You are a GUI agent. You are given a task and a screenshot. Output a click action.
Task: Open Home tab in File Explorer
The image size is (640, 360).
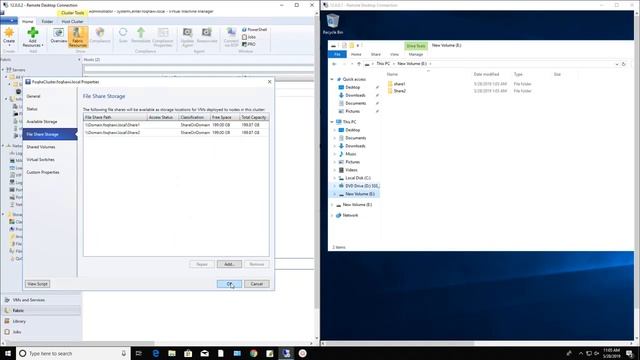(x=356, y=54)
